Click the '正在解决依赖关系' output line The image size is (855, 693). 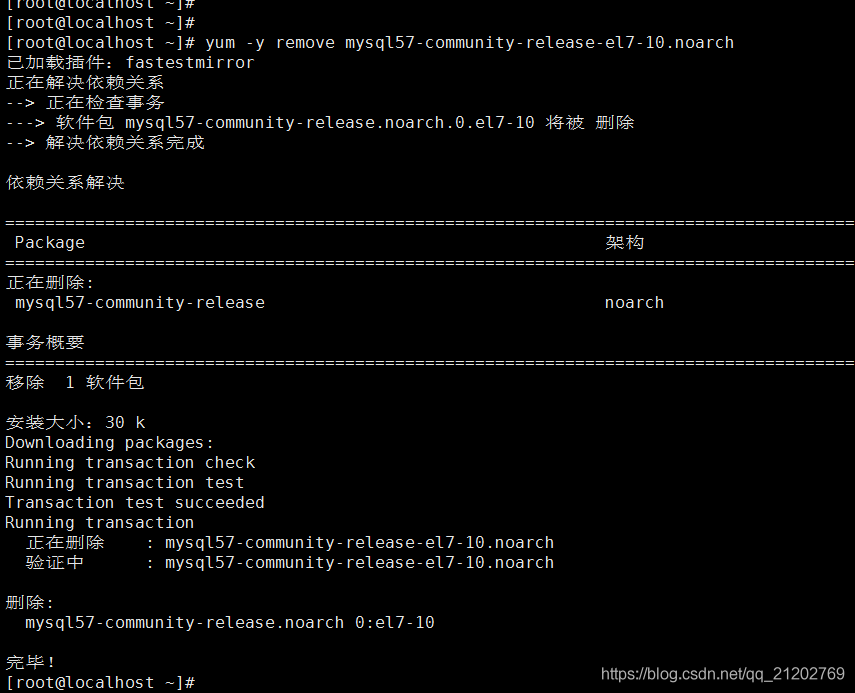85,83
